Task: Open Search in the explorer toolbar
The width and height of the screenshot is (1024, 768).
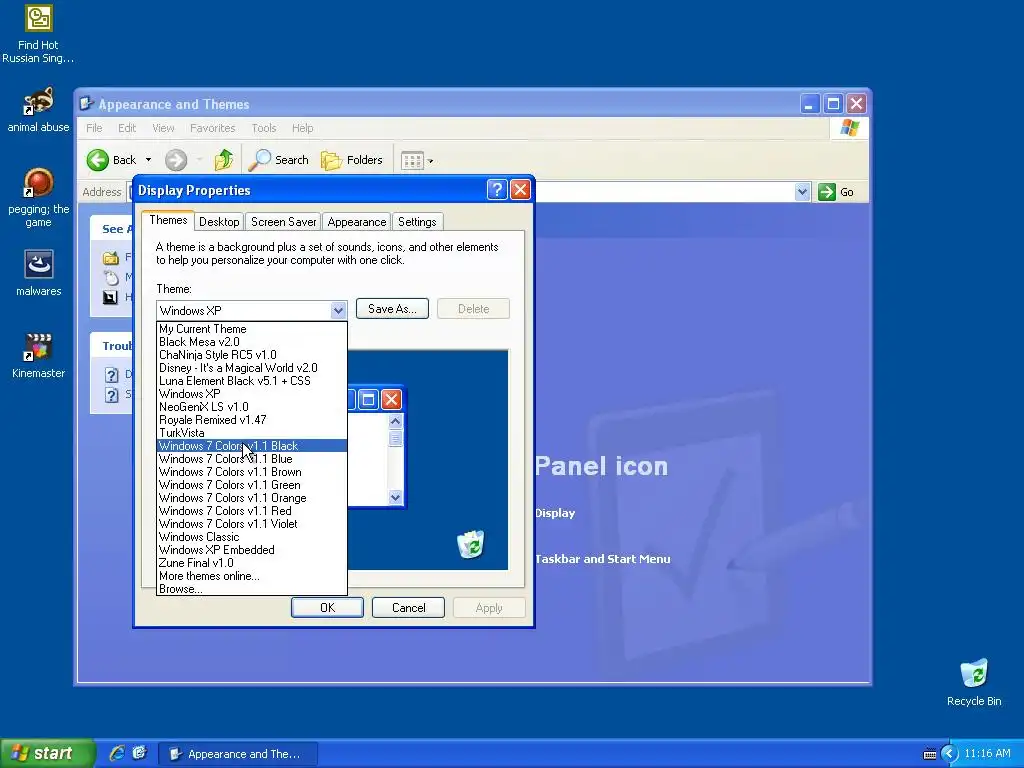Action: pyautogui.click(x=278, y=160)
